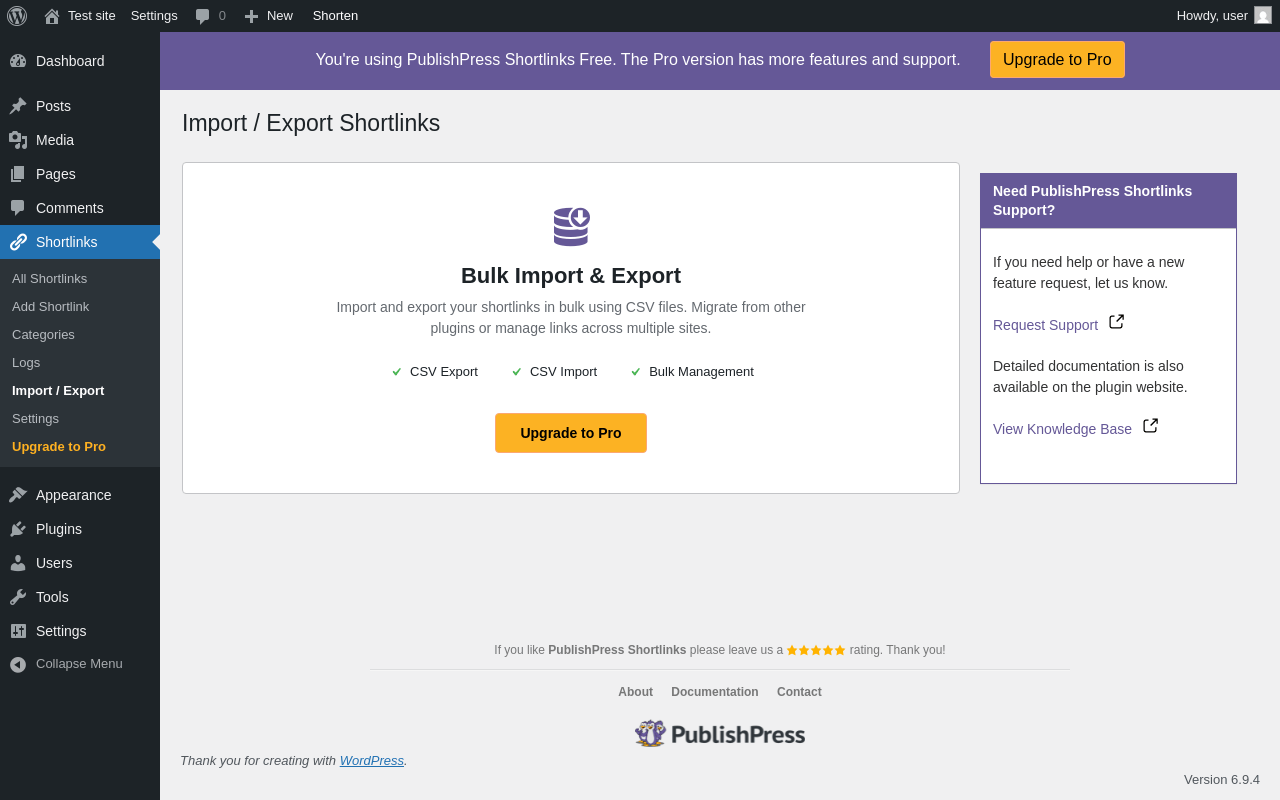Open the Request Support link

1045,325
